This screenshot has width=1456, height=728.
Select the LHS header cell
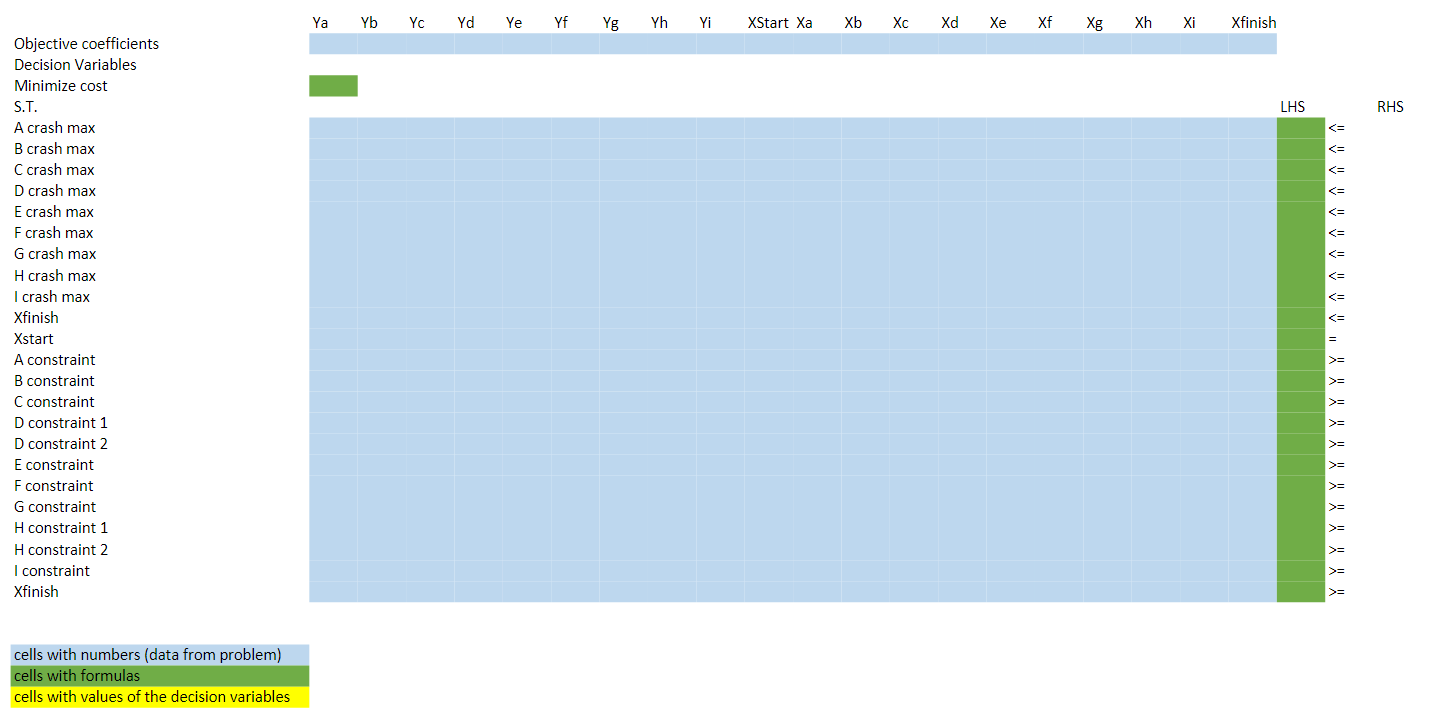click(1293, 106)
